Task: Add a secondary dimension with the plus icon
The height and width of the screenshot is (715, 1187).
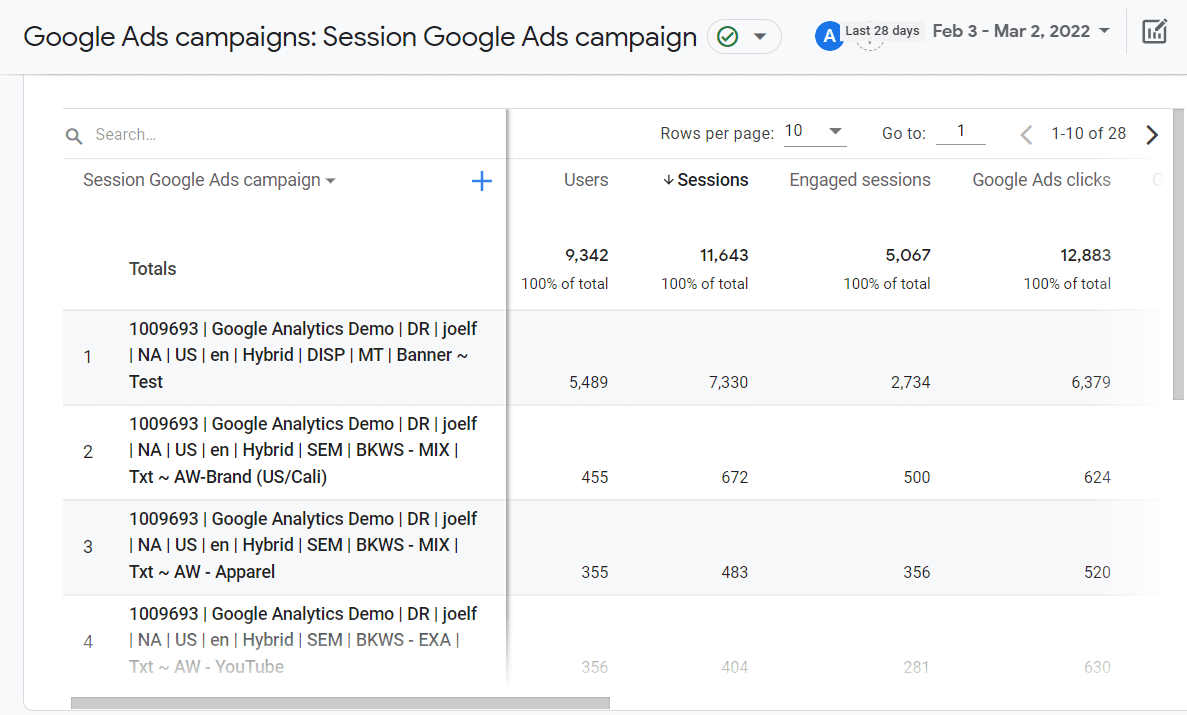Action: (x=481, y=181)
